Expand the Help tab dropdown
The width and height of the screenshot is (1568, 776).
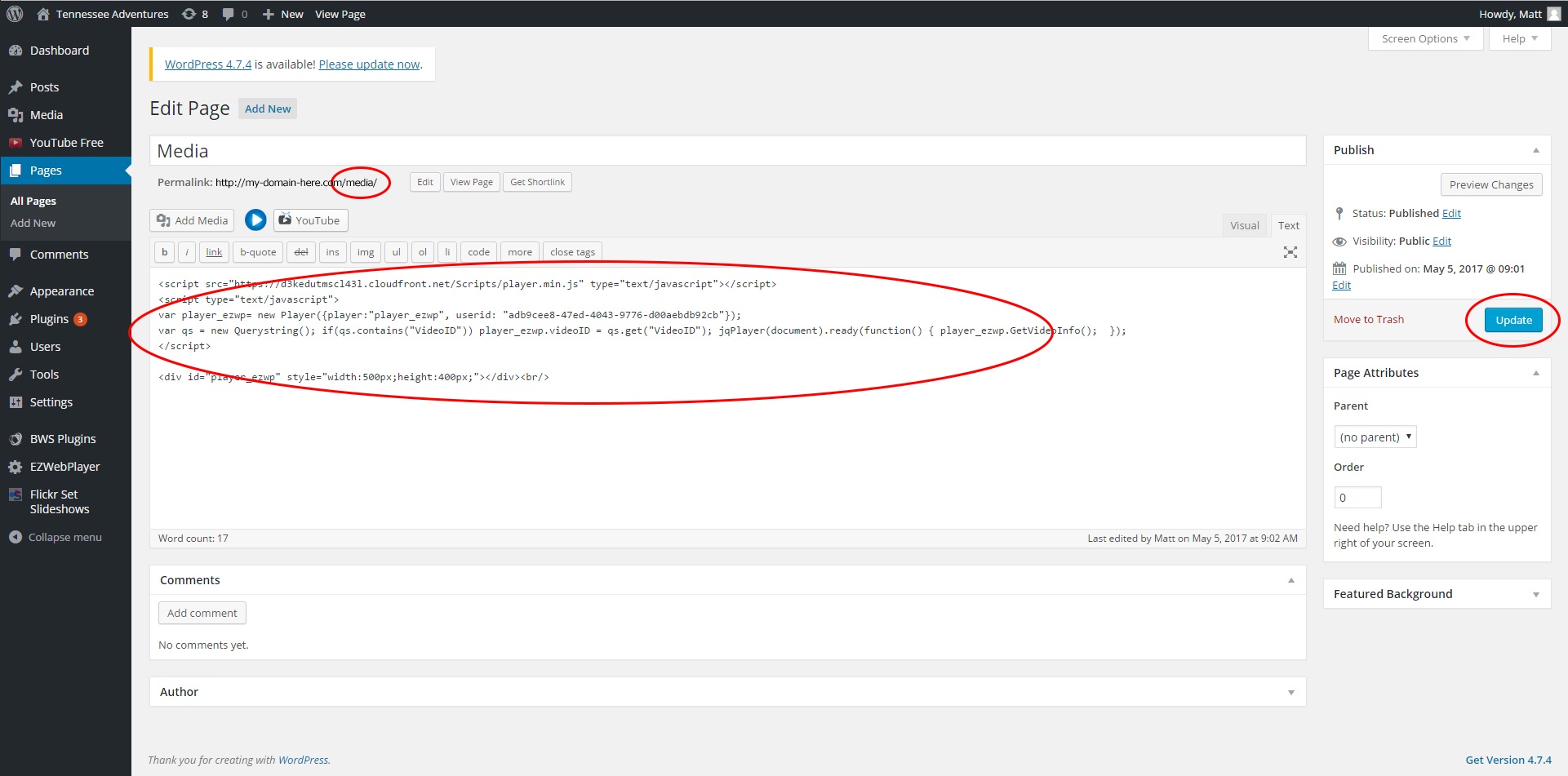coord(1520,38)
